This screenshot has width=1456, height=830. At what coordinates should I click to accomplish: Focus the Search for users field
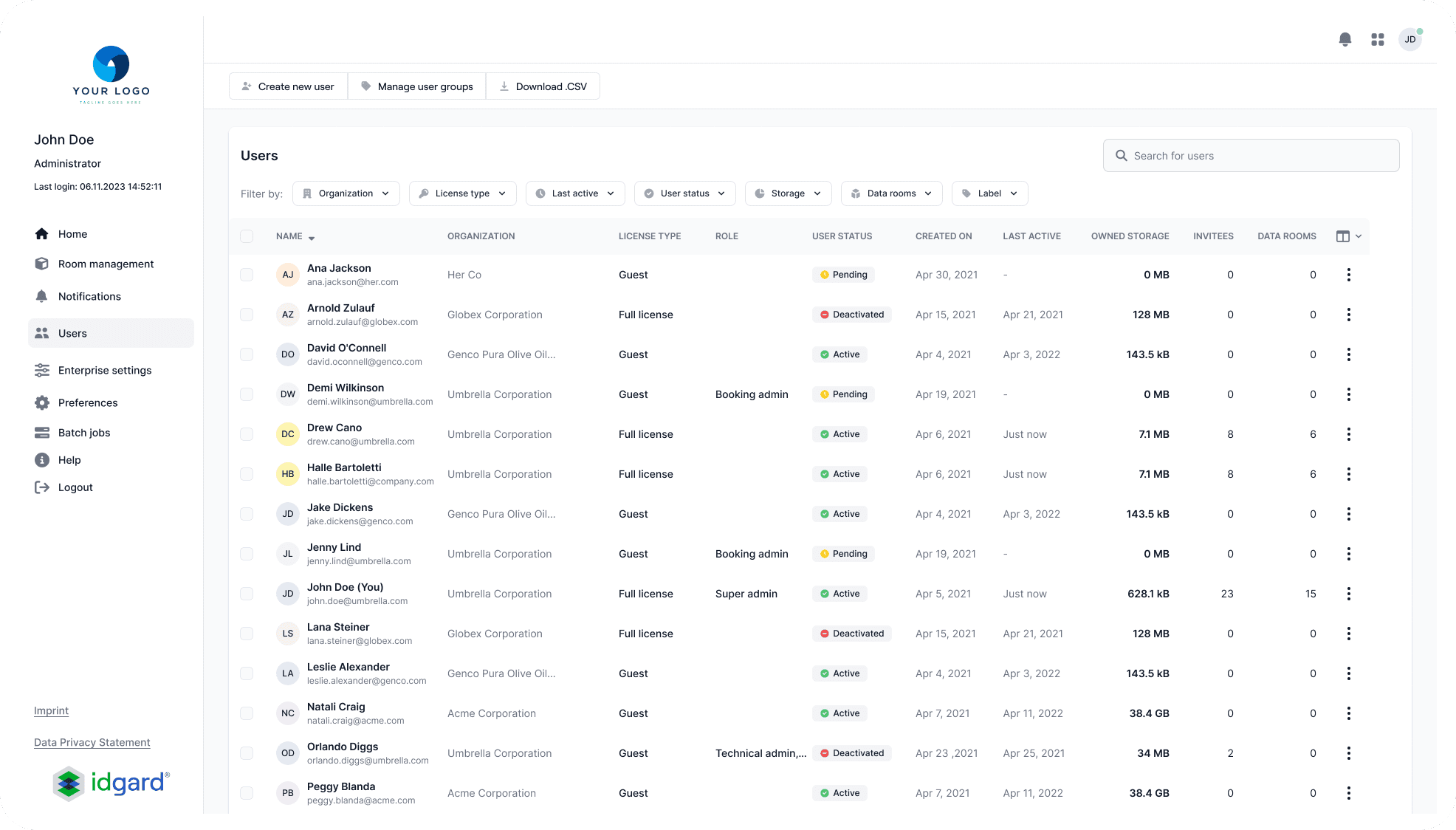click(x=1251, y=156)
